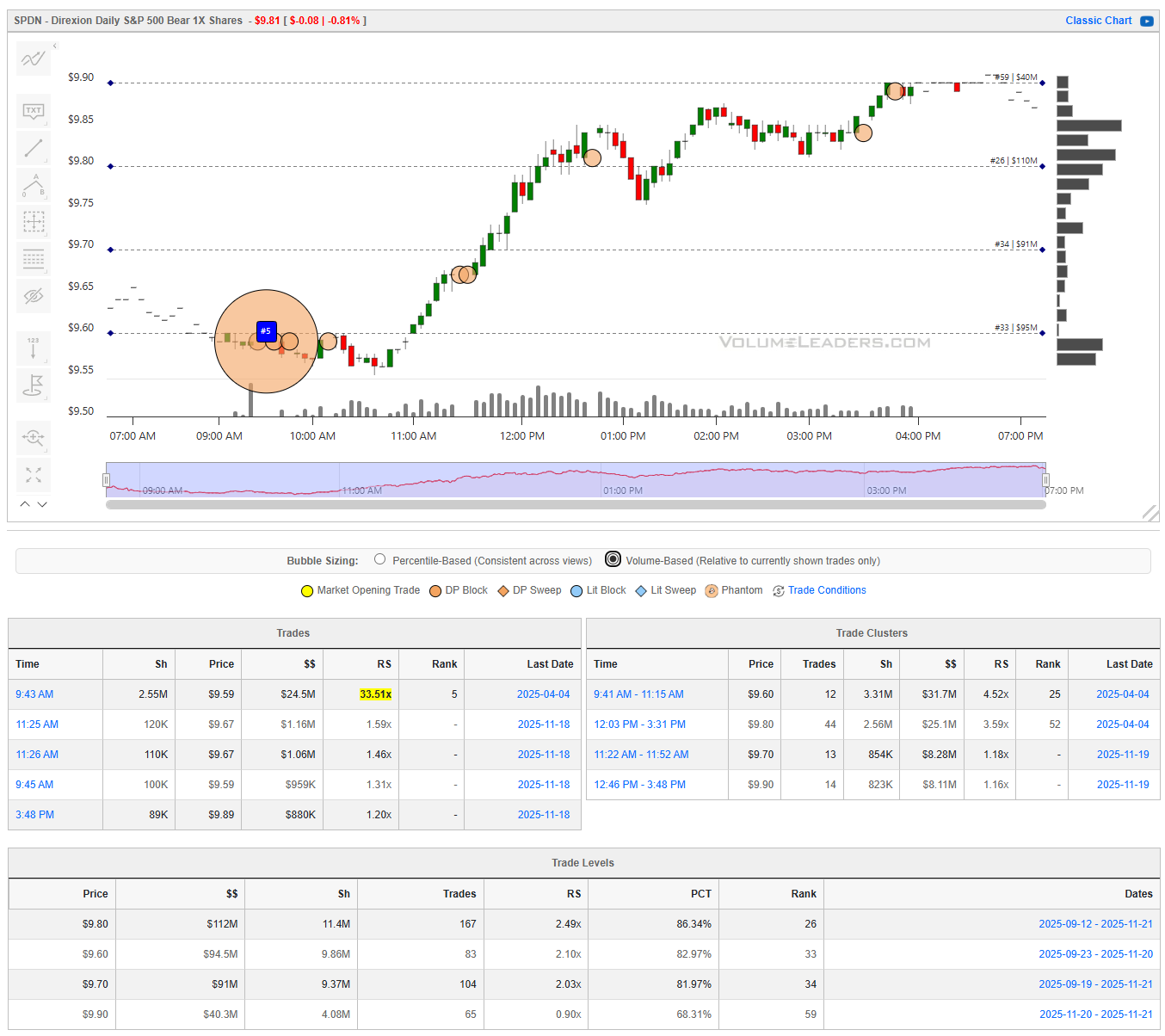Open the 9:43 AM trade link

[x=34, y=694]
